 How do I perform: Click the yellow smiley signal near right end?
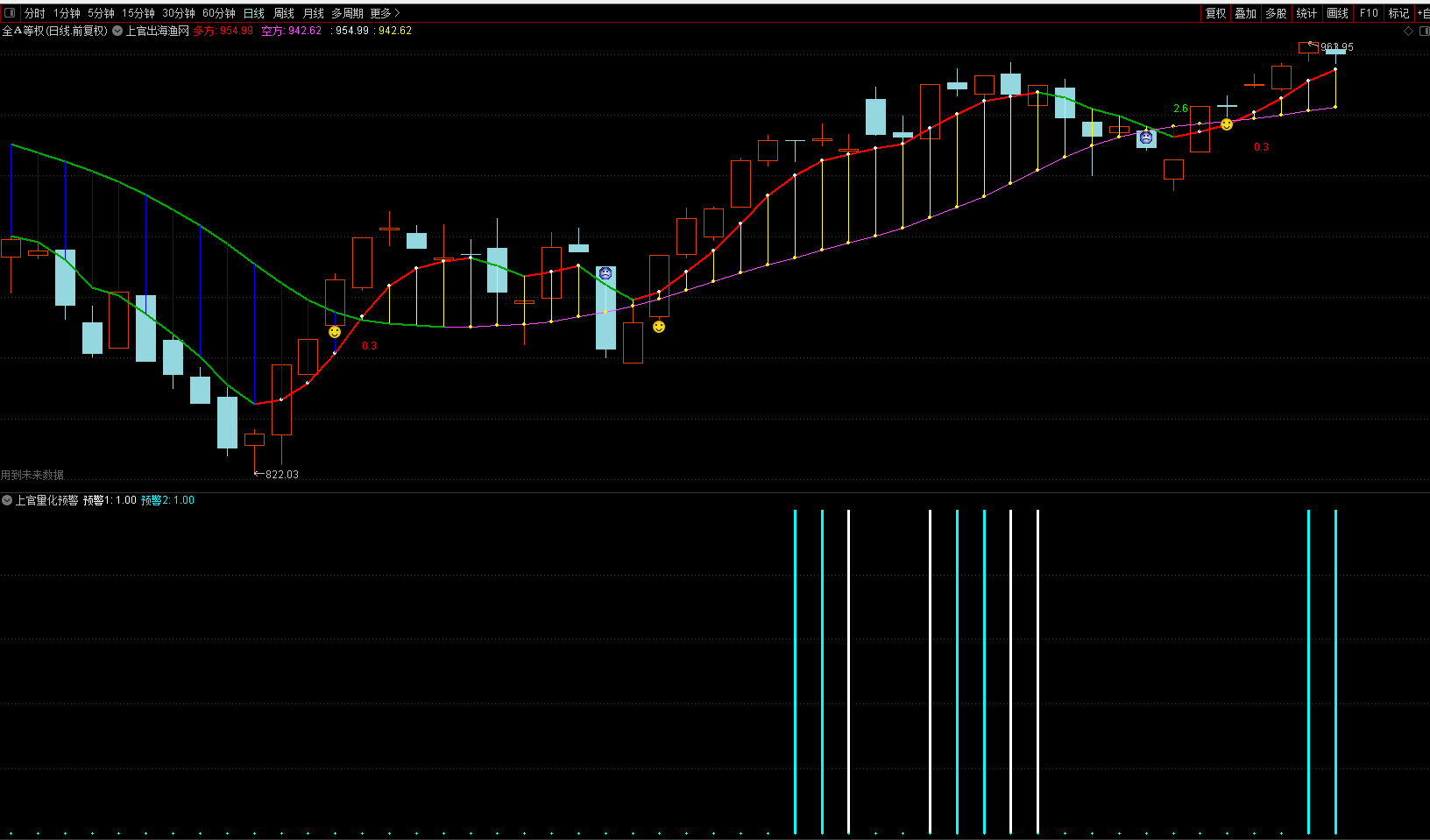click(1227, 124)
